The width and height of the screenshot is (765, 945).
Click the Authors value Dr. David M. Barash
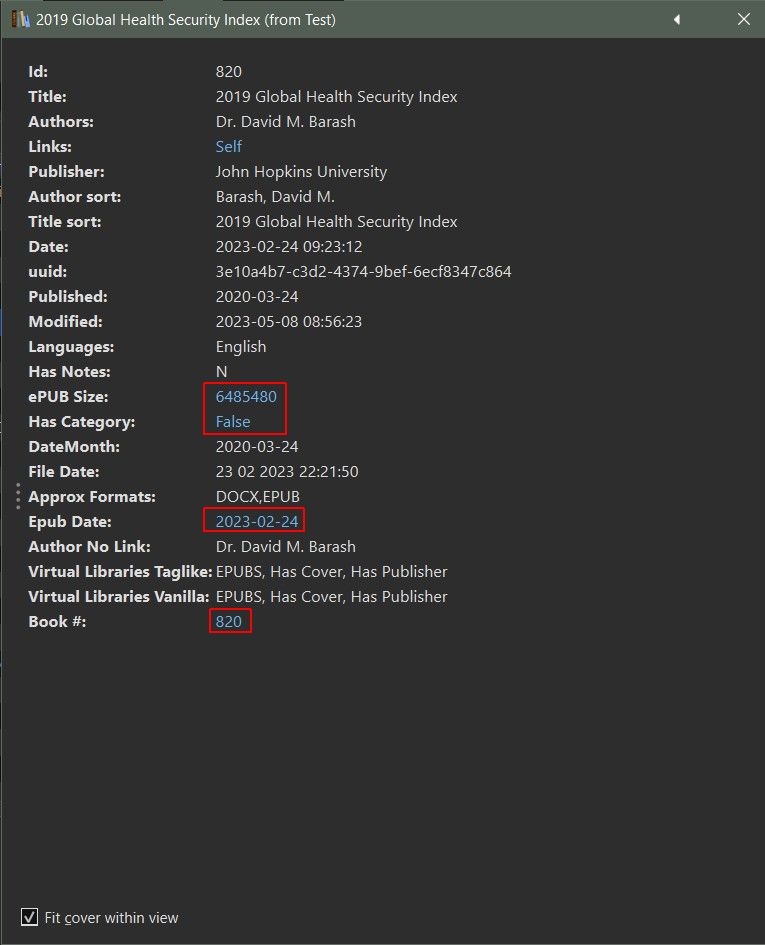[285, 122]
